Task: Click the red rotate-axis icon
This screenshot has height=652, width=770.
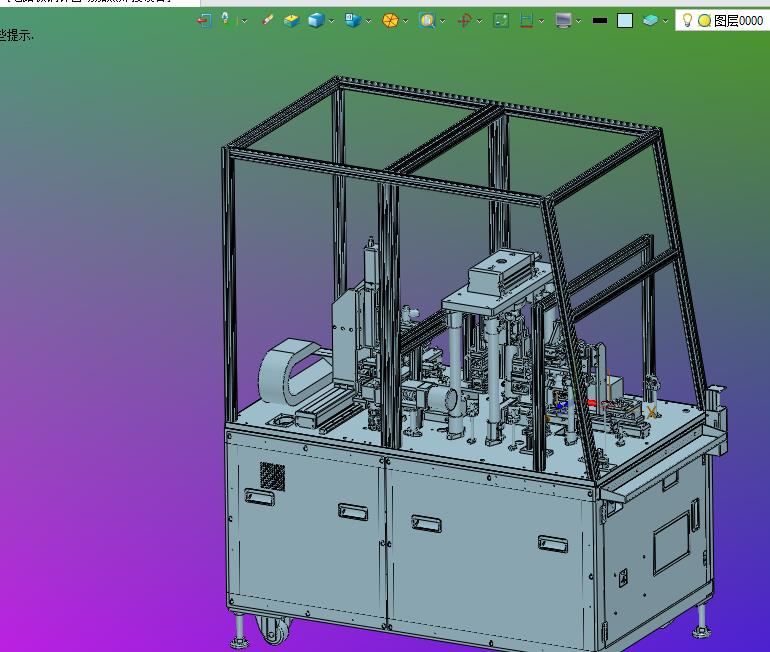Action: click(x=464, y=21)
